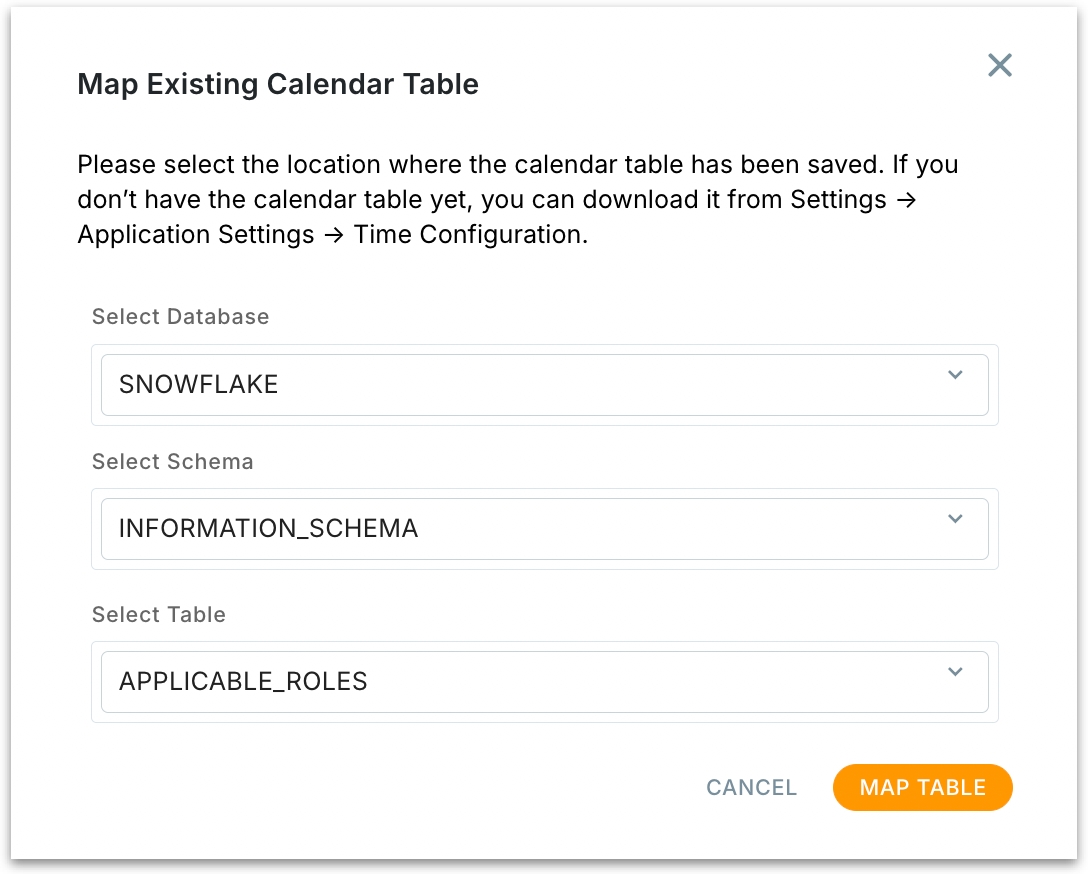This screenshot has height=874, width=1088.
Task: Expand the schema dropdown showing INFORMATION_SCHEMA
Action: pos(544,529)
